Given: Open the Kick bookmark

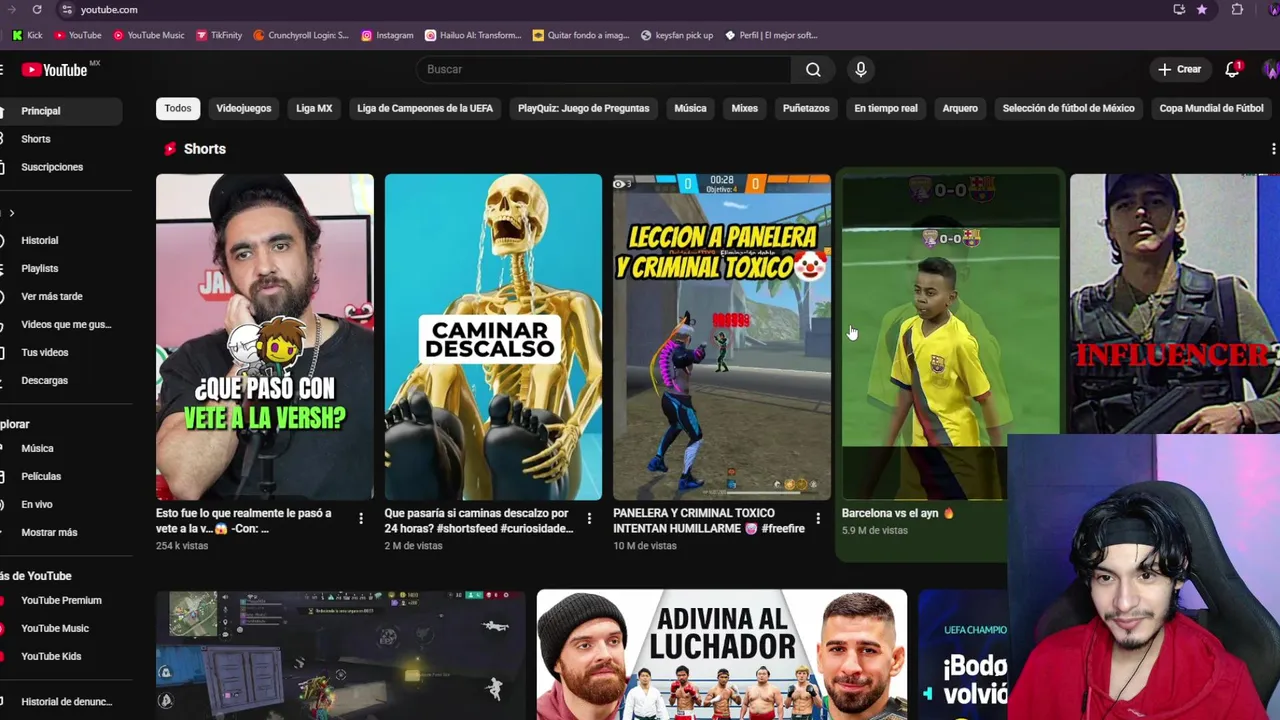Looking at the screenshot, I should 28,35.
